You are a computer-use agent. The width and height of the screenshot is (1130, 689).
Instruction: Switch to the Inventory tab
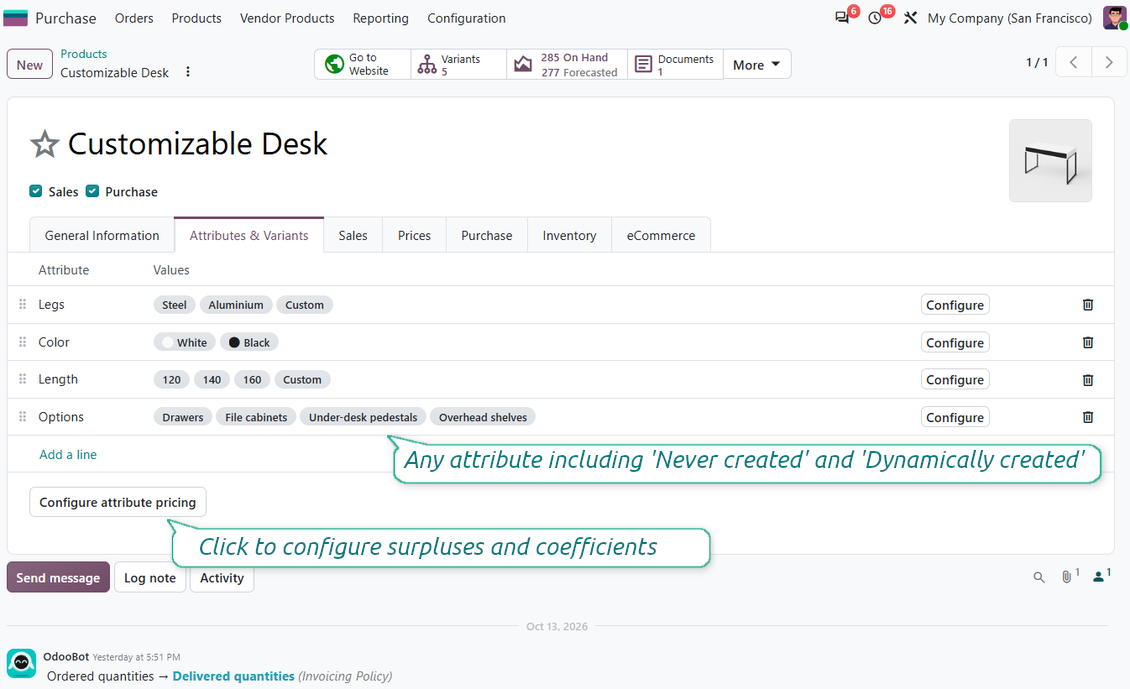(x=569, y=236)
